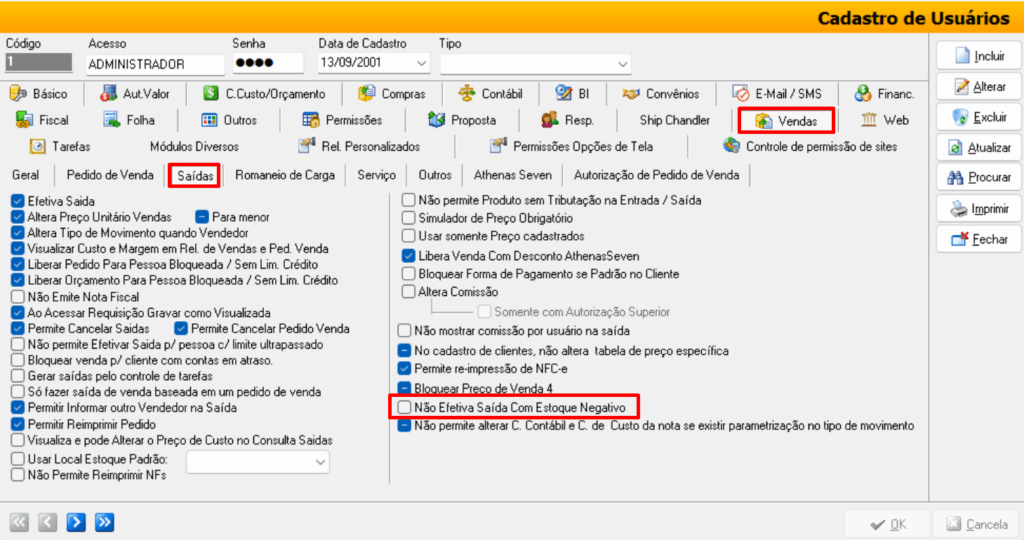
Task: Toggle Não Emite Nota Fiscal checkbox
Action: tap(17, 297)
